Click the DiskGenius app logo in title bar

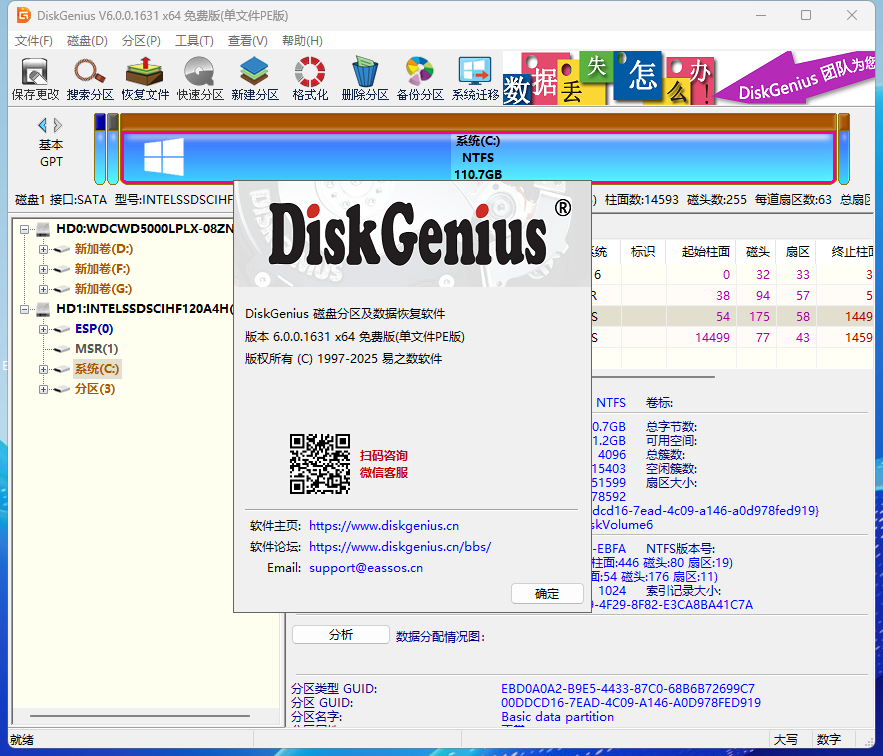point(24,15)
